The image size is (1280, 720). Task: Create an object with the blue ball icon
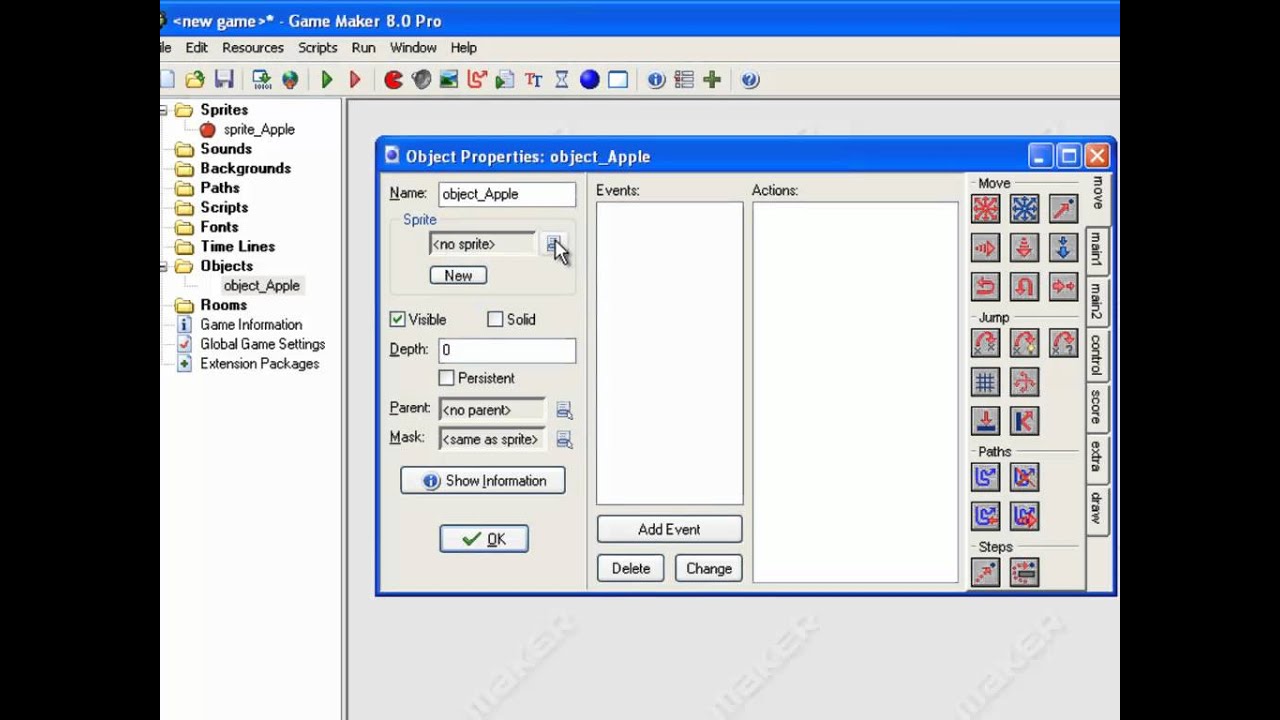click(590, 80)
